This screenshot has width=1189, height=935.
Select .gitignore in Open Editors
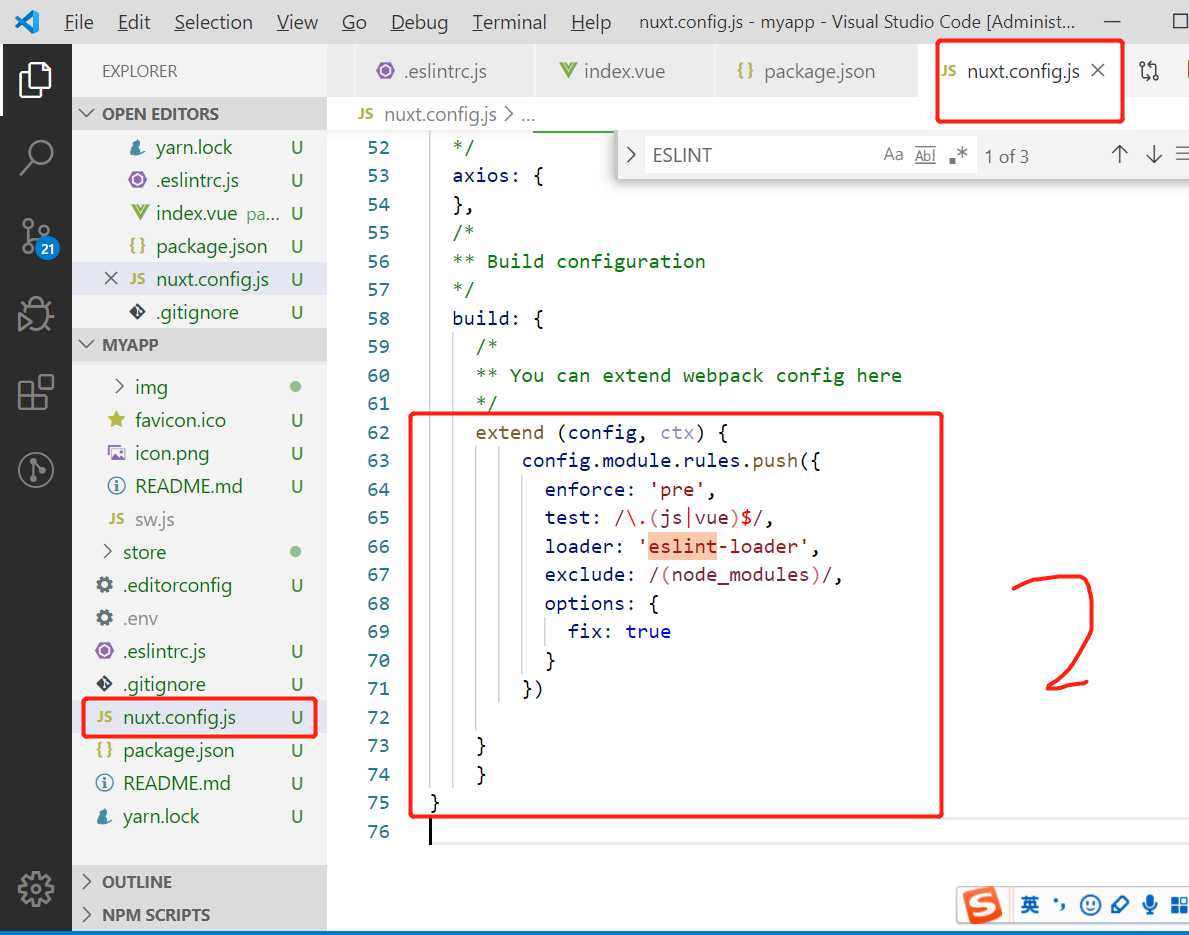[x=197, y=312]
